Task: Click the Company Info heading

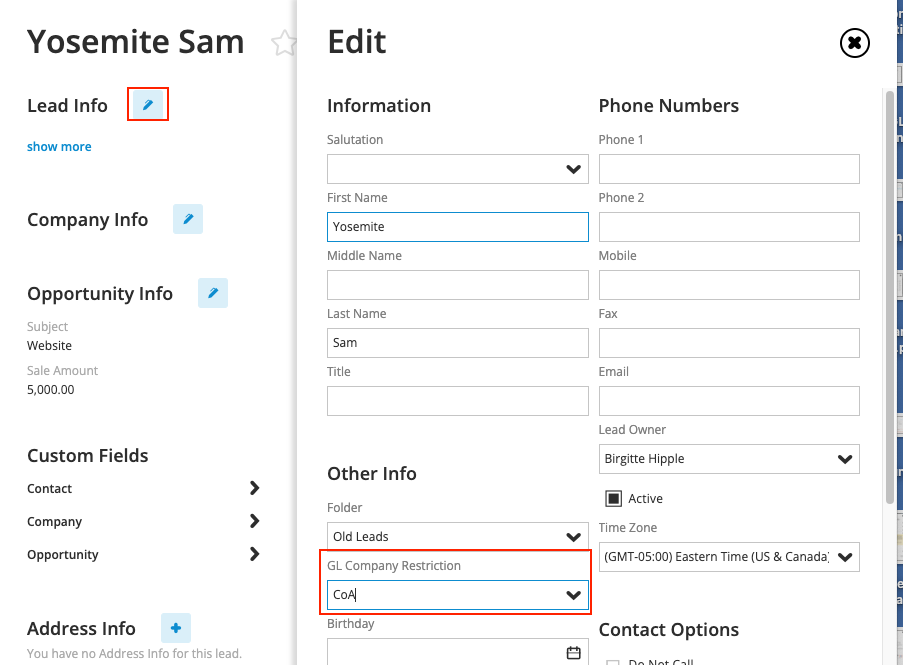Action: 88,219
